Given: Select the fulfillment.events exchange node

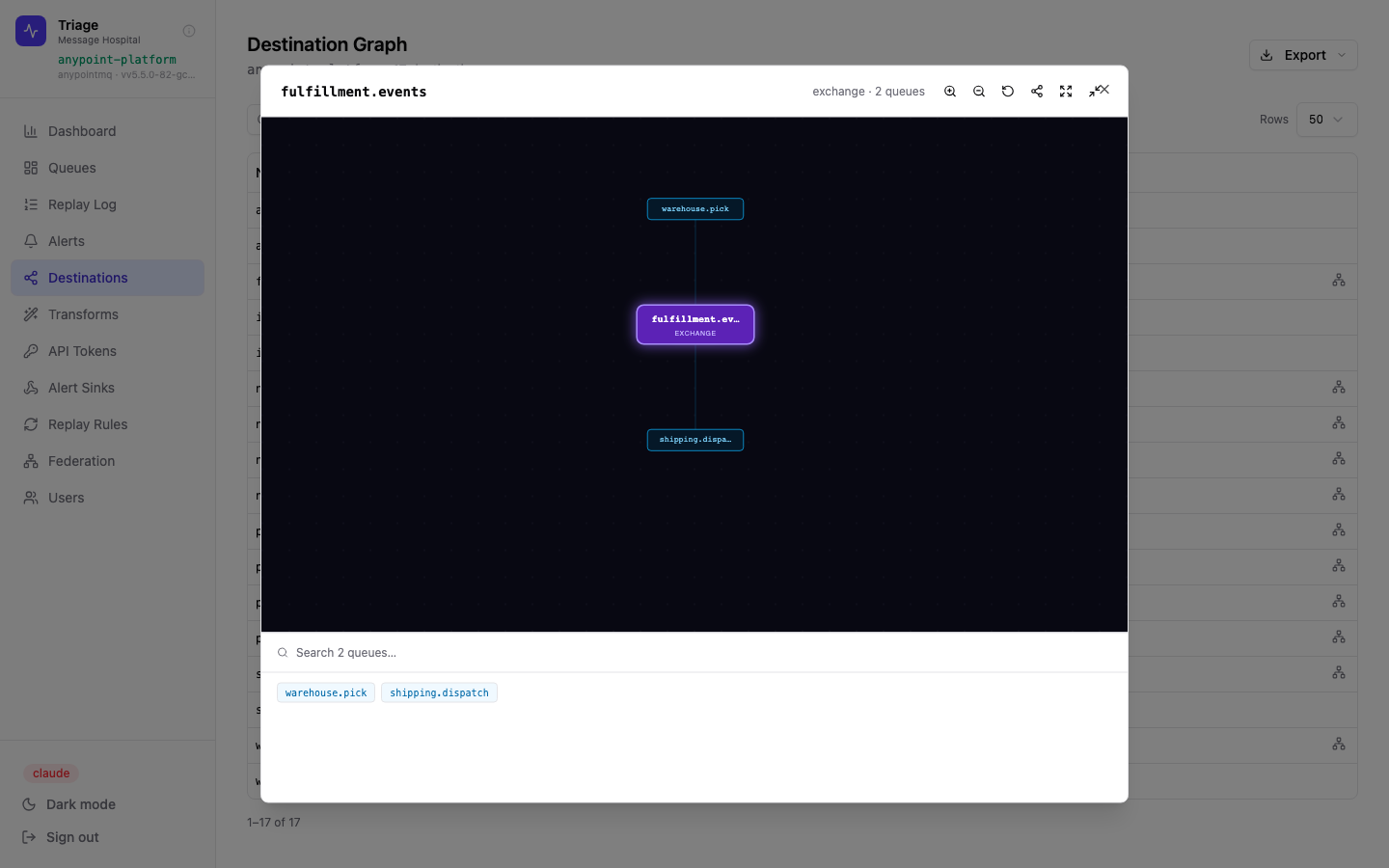Looking at the screenshot, I should (x=695, y=325).
